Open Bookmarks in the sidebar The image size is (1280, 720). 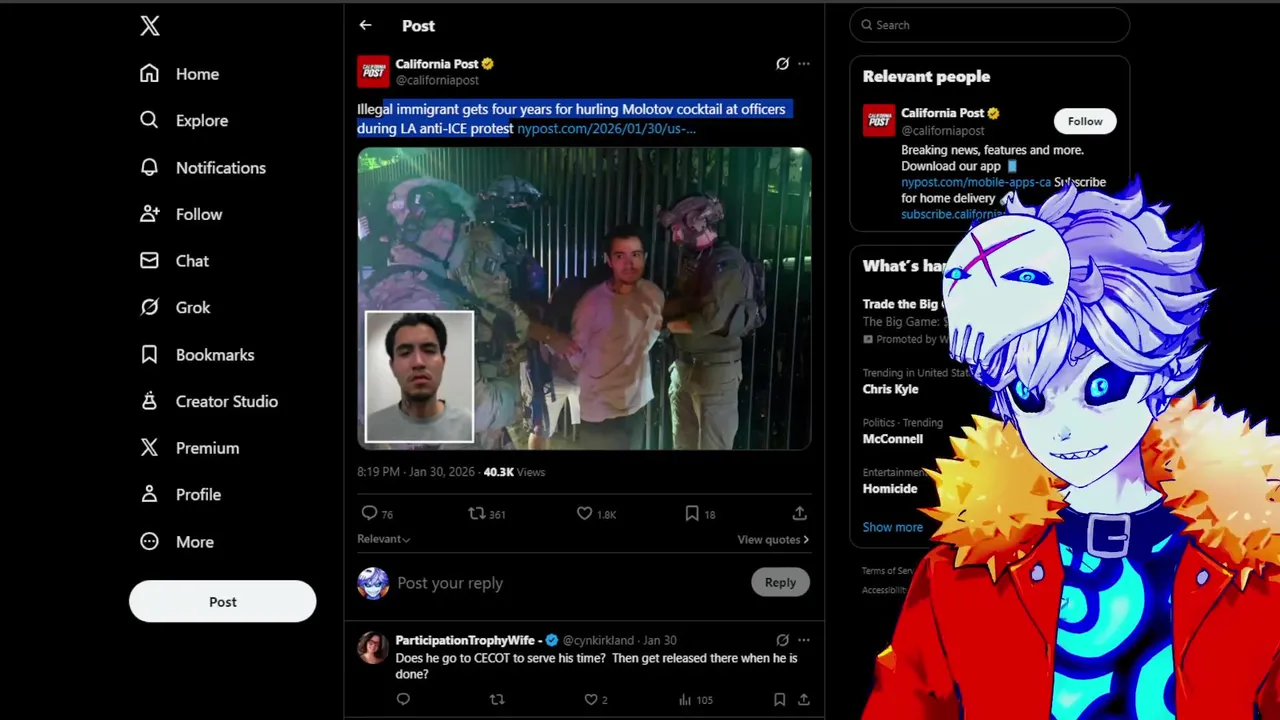click(196, 355)
